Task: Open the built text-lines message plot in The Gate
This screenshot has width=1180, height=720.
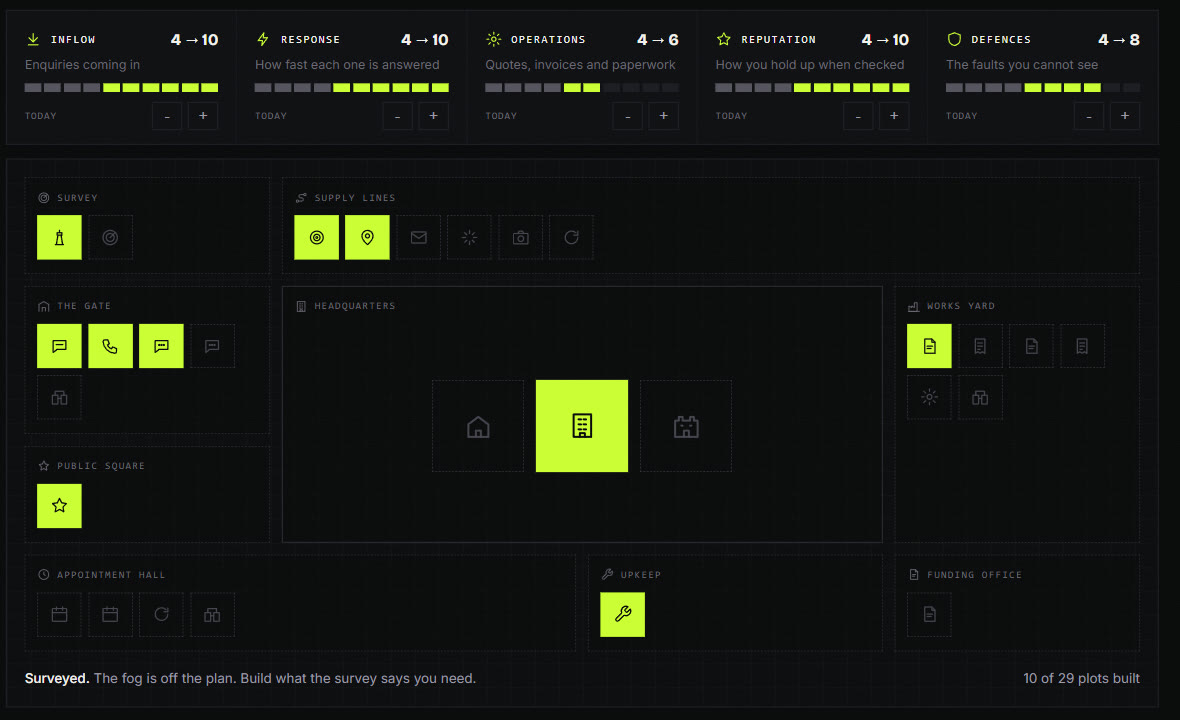Action: (x=59, y=346)
